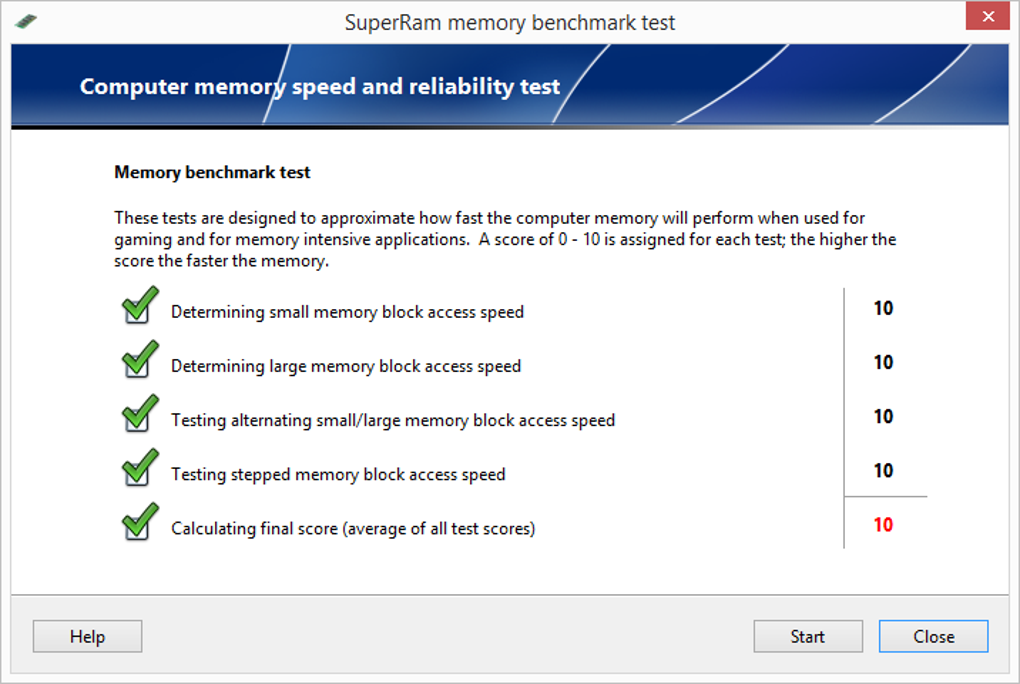Click the final score calculation checkmark
The image size is (1020, 684).
tap(139, 522)
